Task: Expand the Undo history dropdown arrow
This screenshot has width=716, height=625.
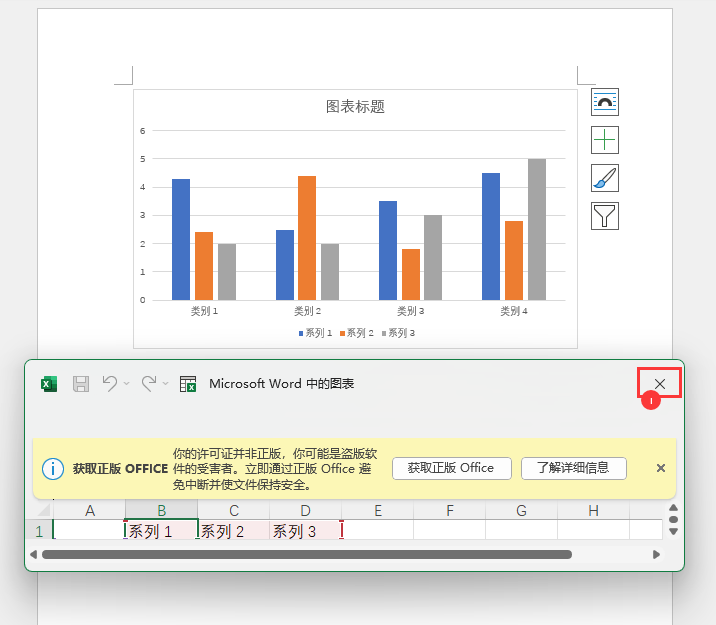Action: pos(126,384)
